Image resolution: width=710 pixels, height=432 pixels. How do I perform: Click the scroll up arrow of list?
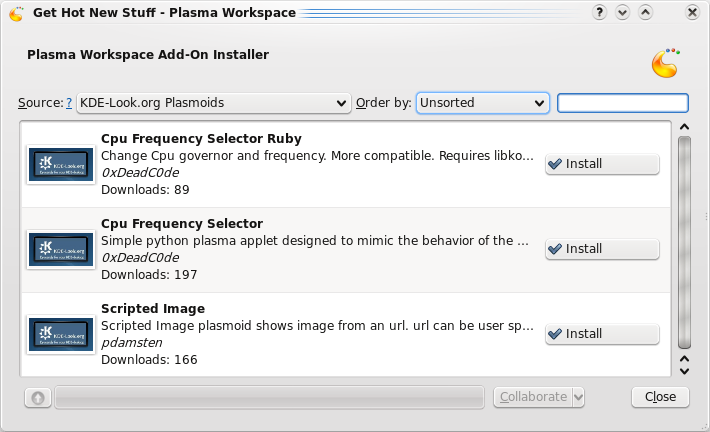tap(684, 127)
